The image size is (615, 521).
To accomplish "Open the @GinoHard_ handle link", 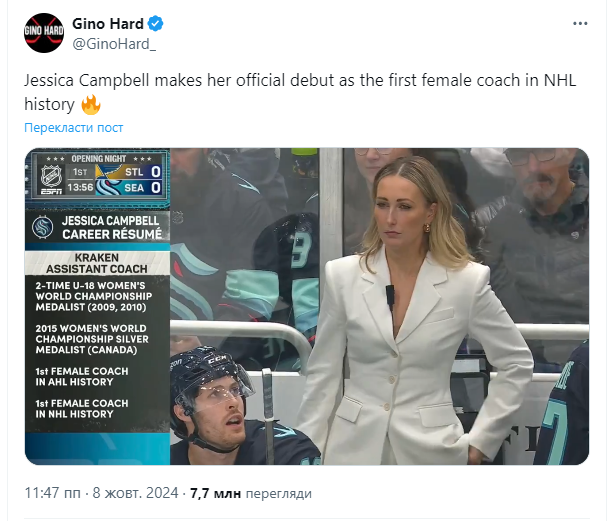I will pos(114,44).
